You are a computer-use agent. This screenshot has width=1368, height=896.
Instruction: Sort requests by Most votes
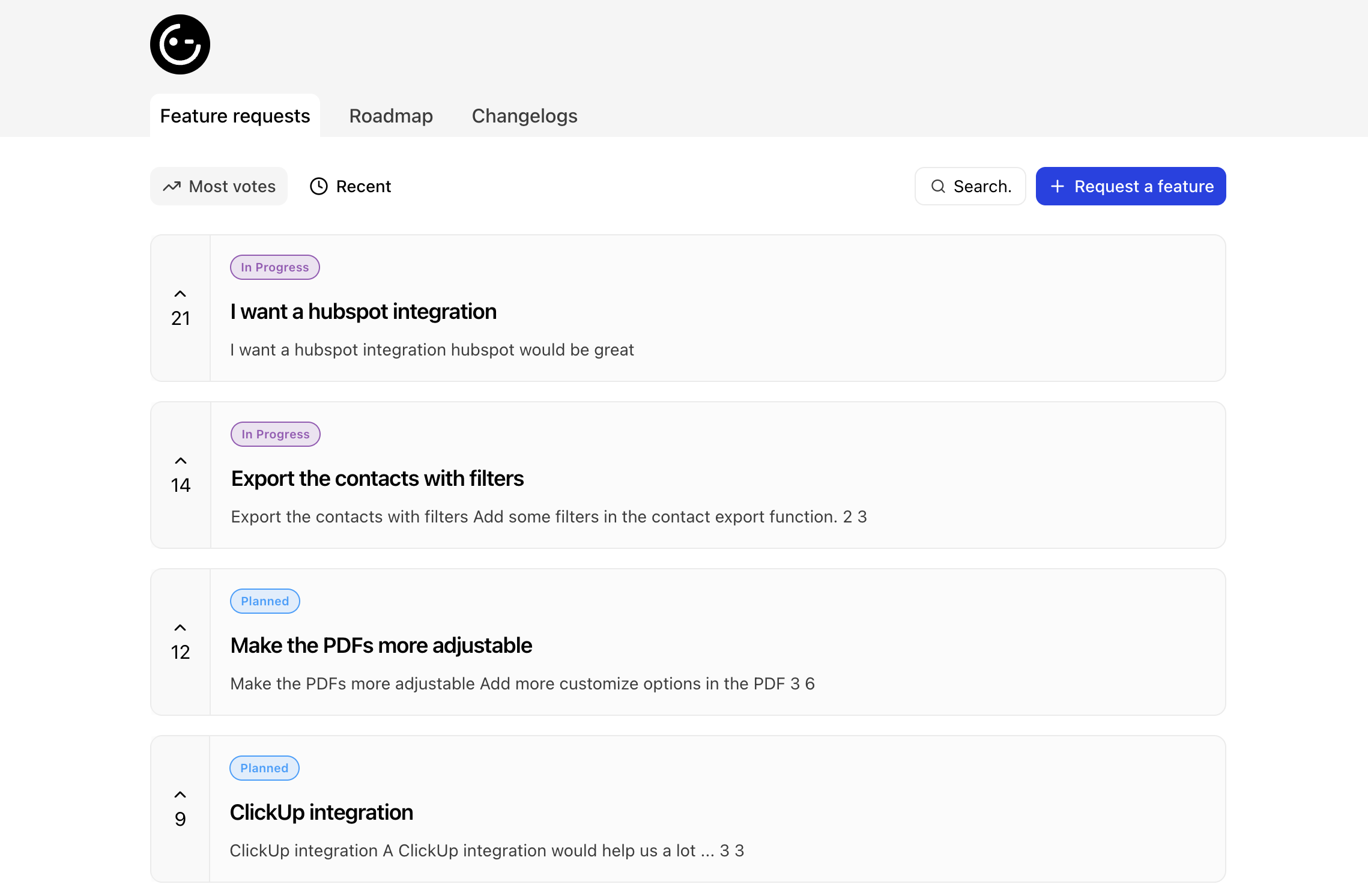tap(219, 187)
